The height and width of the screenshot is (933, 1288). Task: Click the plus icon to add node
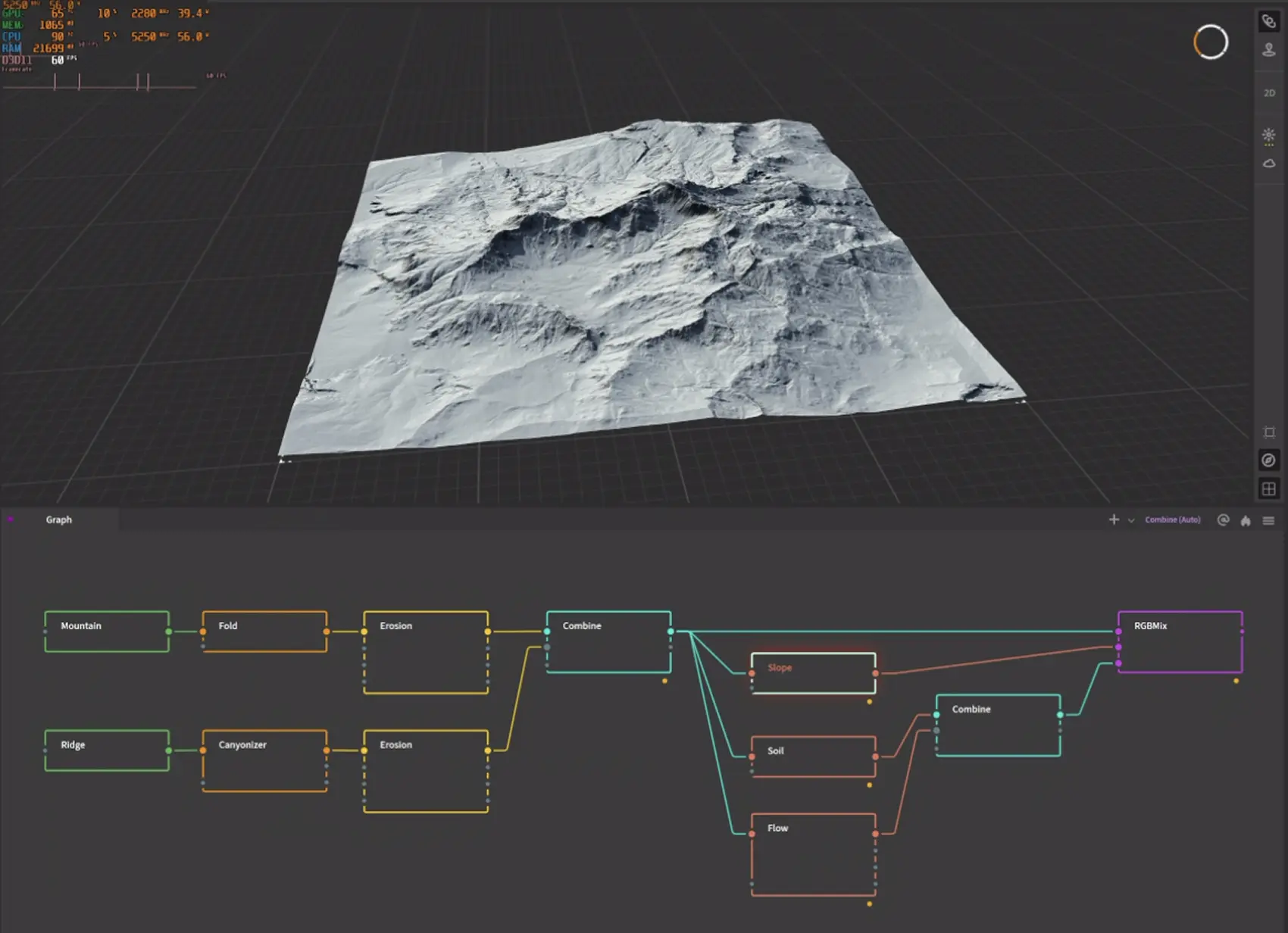pyautogui.click(x=1114, y=520)
